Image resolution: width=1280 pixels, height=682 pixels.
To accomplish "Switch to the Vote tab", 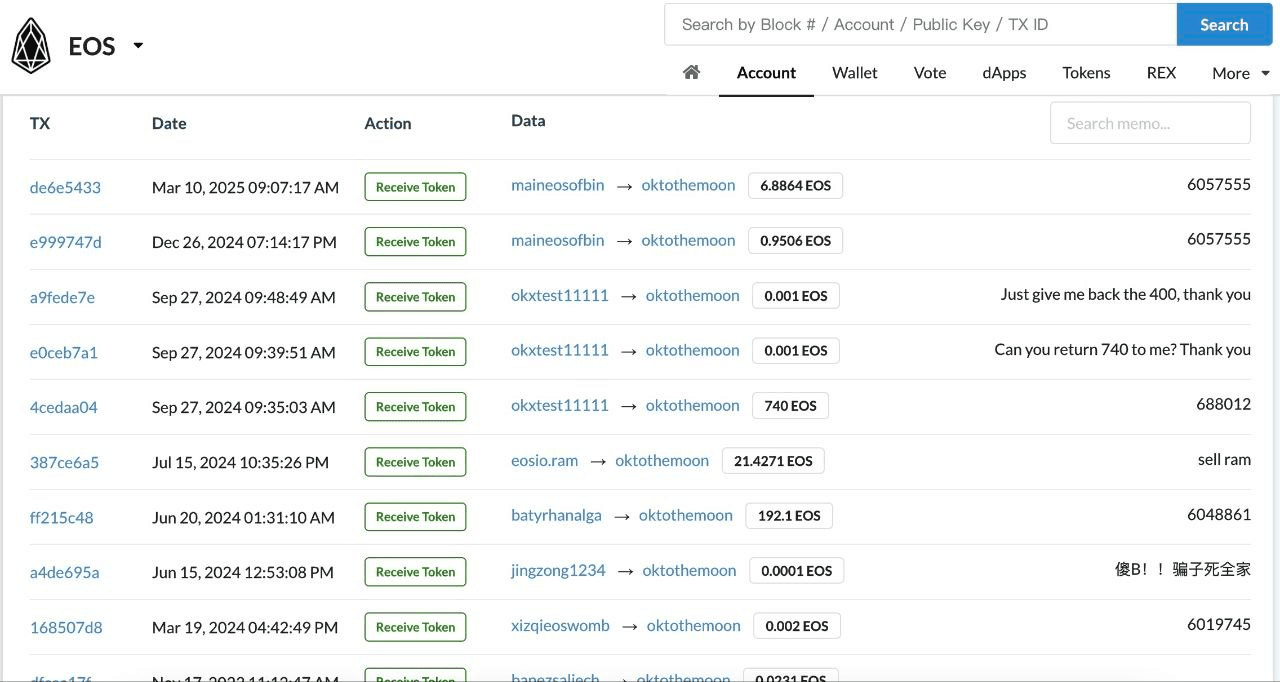I will (x=930, y=73).
